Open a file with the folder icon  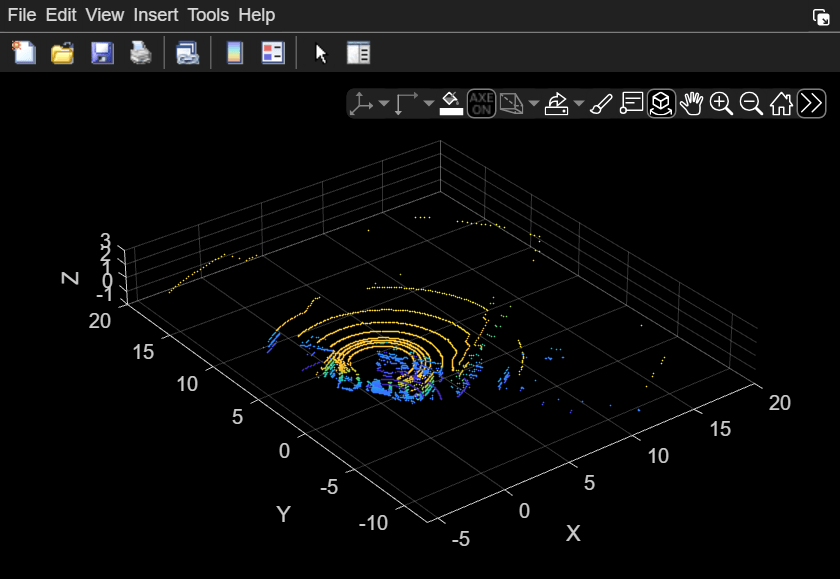click(63, 53)
